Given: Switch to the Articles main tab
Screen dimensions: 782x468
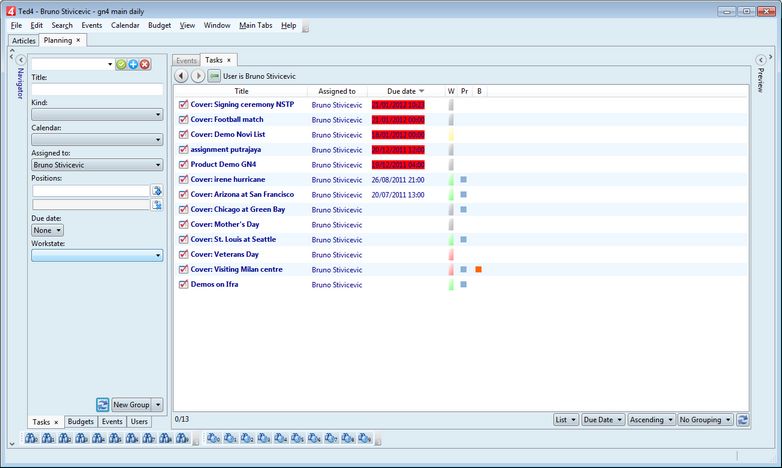Looking at the screenshot, I should pos(23,41).
